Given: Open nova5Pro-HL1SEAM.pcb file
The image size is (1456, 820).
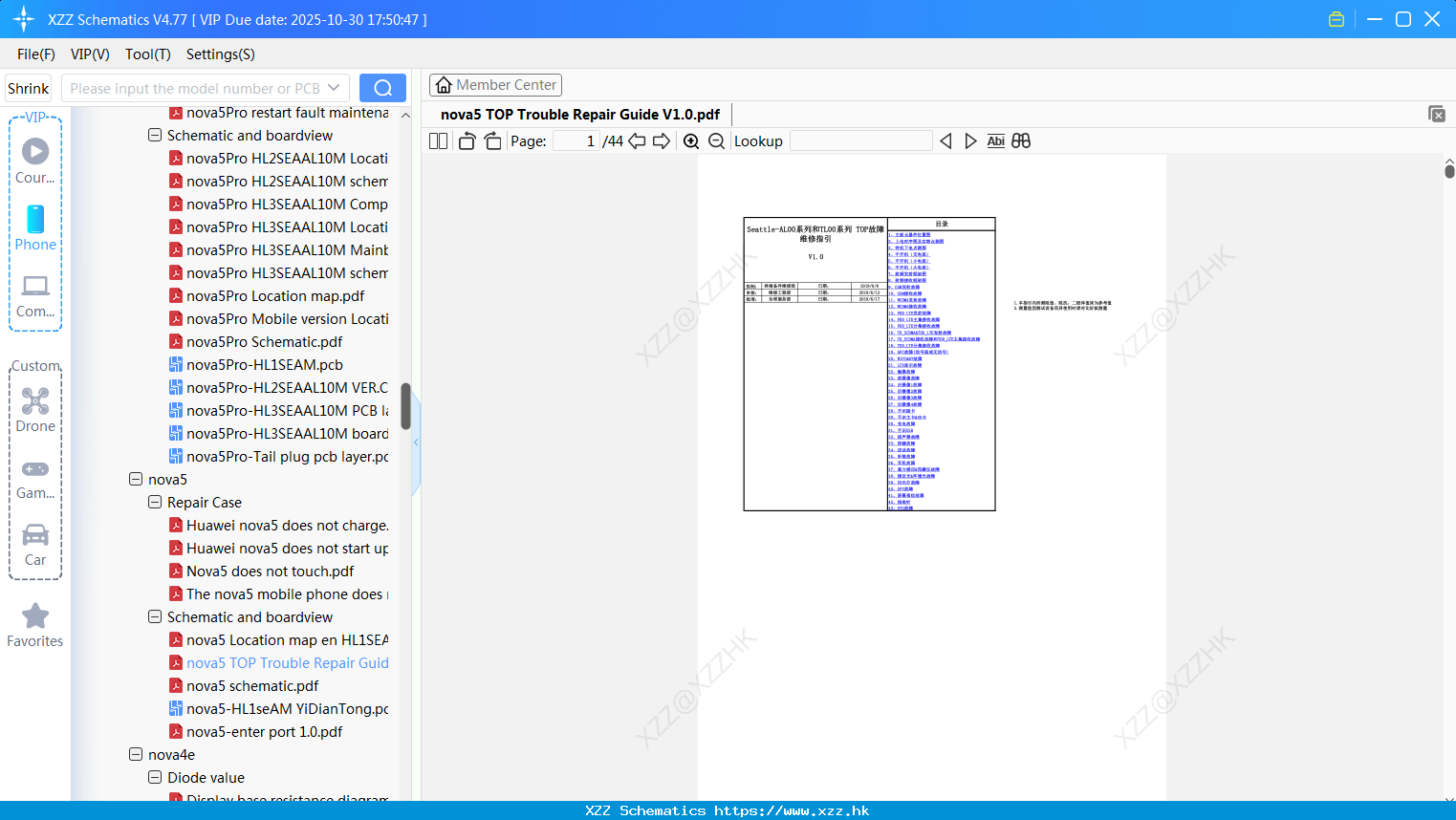Looking at the screenshot, I should coord(255,364).
